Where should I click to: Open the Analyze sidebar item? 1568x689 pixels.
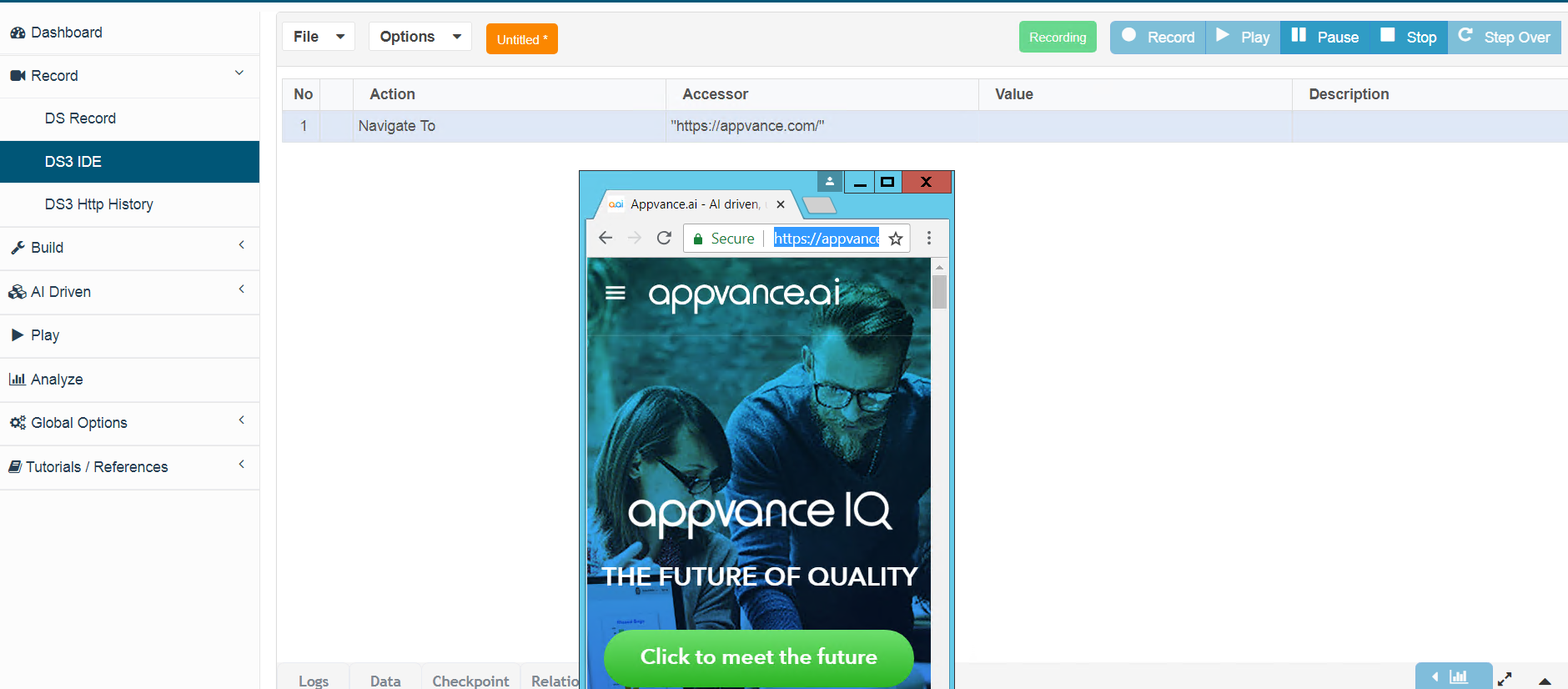[x=129, y=380]
